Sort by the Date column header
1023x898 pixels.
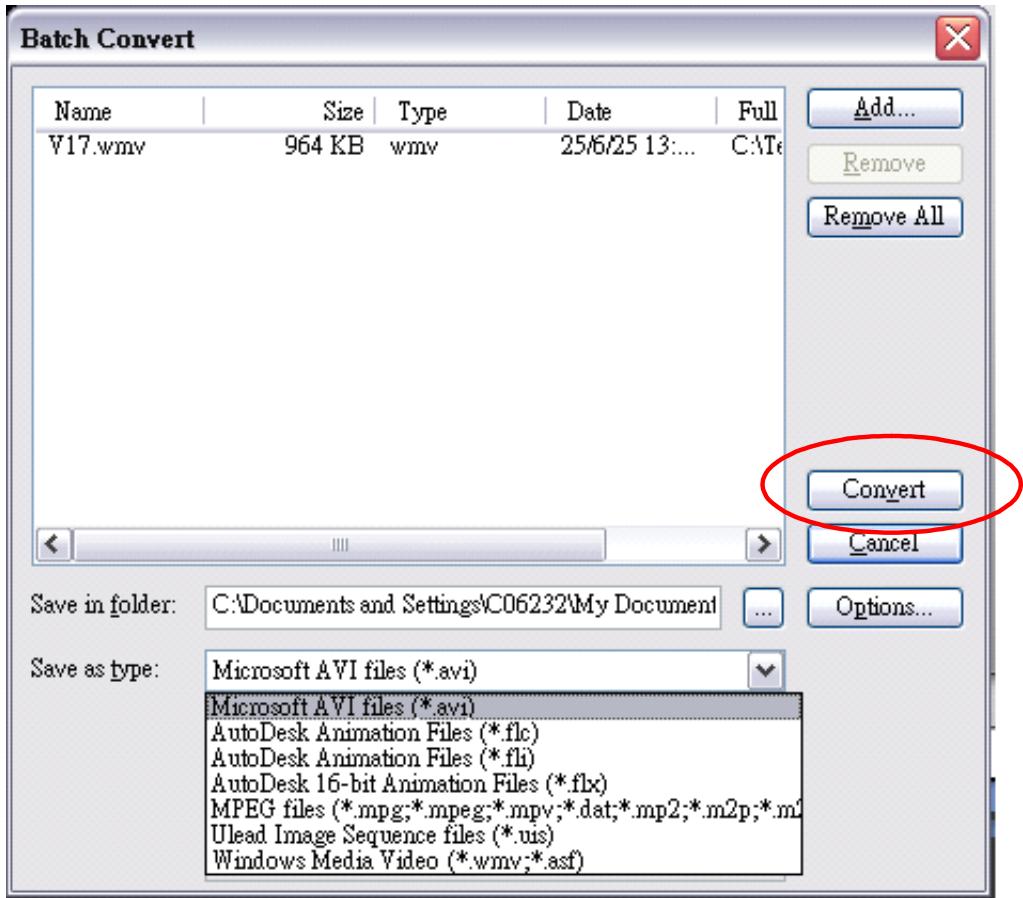pyautogui.click(x=631, y=111)
